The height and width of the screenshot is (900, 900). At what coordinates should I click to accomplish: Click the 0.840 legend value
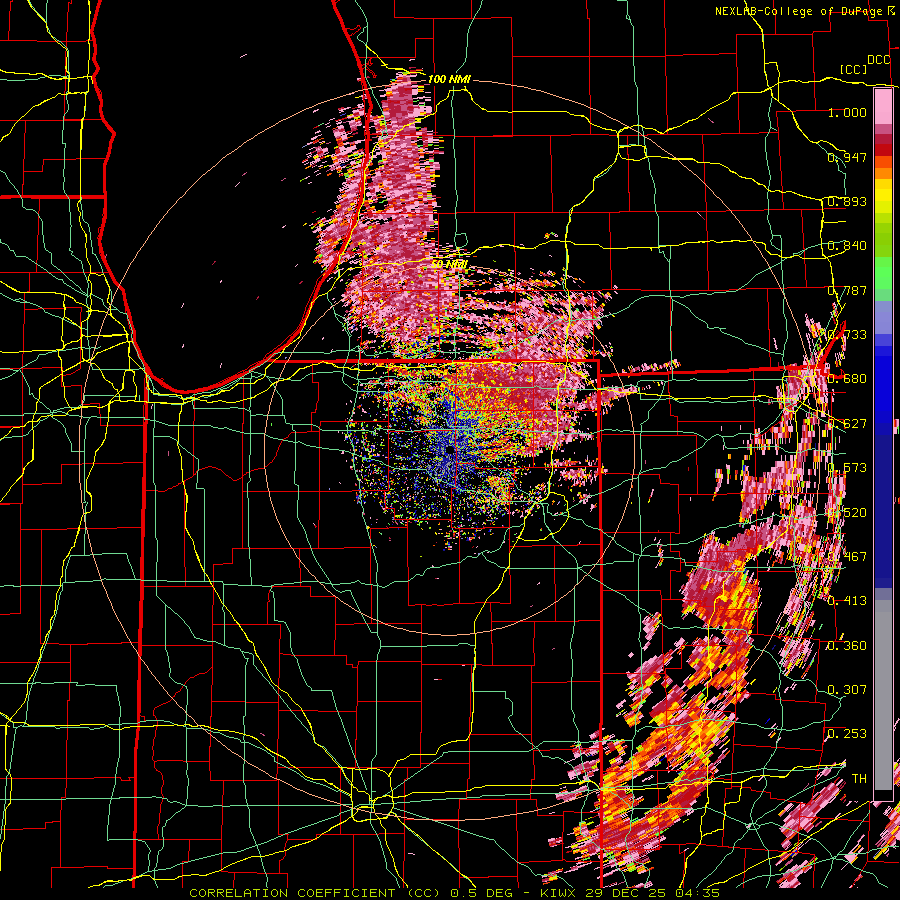(847, 246)
